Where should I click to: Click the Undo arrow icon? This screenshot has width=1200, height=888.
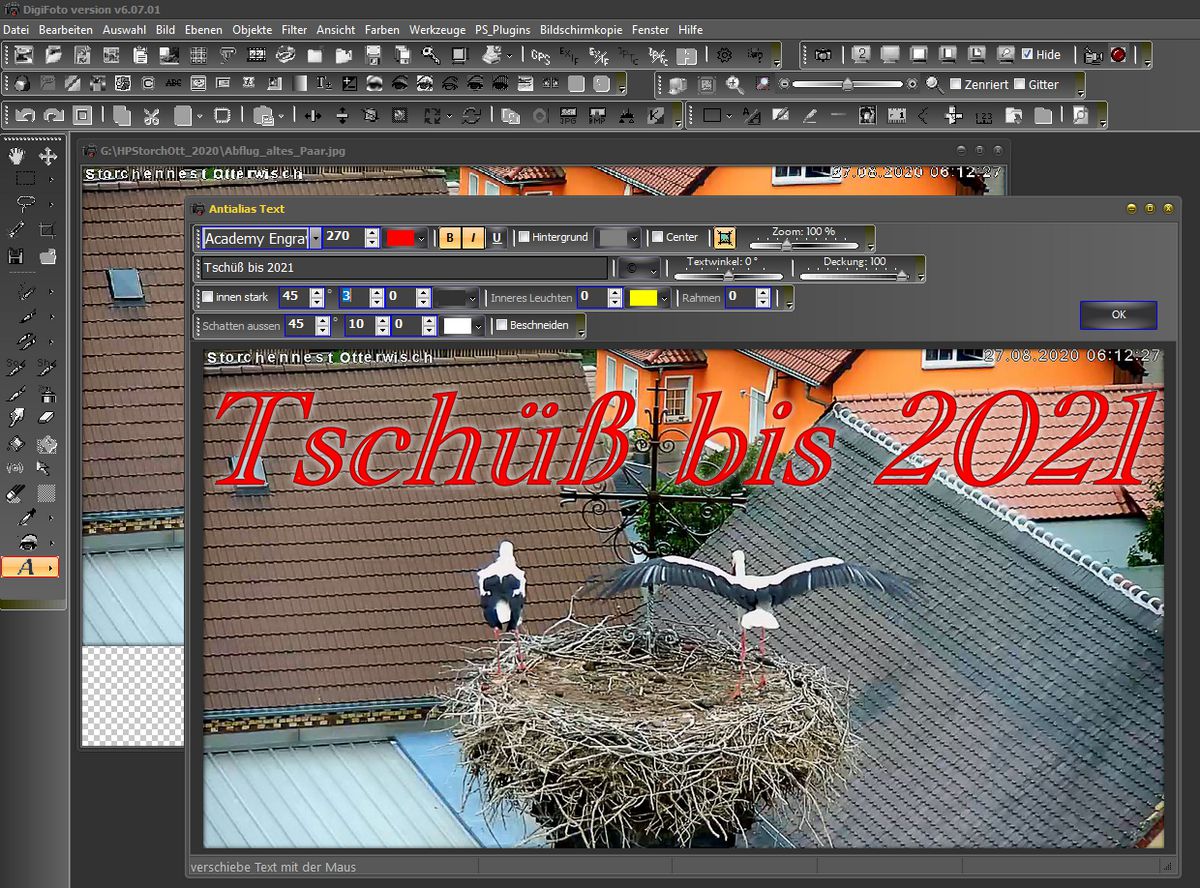(x=25, y=116)
